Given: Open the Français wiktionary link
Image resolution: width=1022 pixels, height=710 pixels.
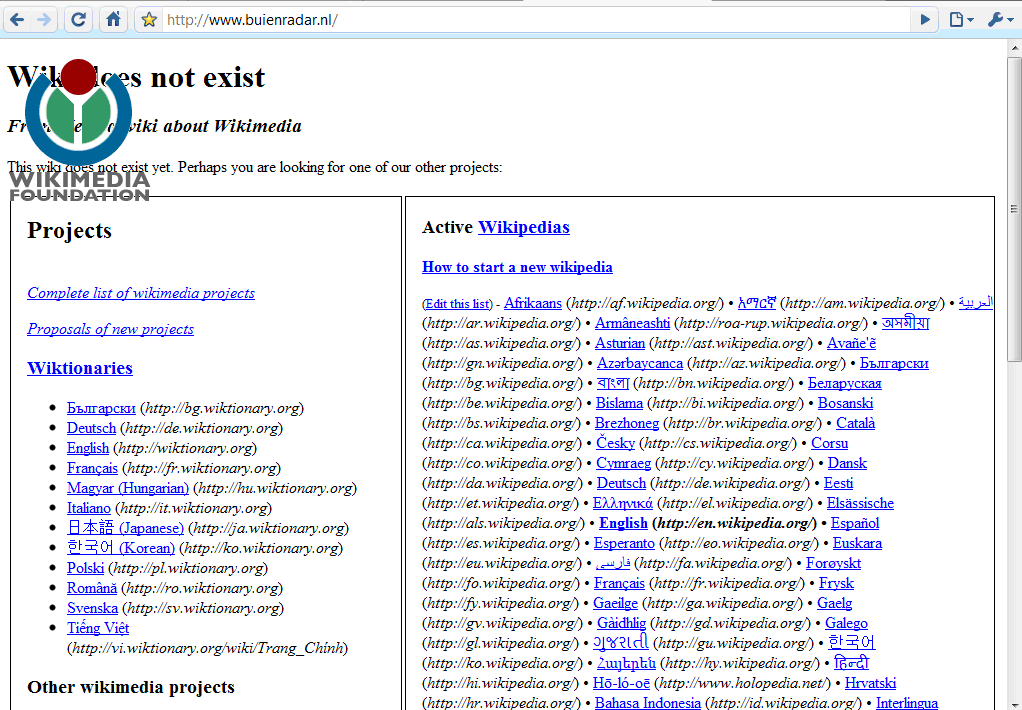Looking at the screenshot, I should 93,468.
